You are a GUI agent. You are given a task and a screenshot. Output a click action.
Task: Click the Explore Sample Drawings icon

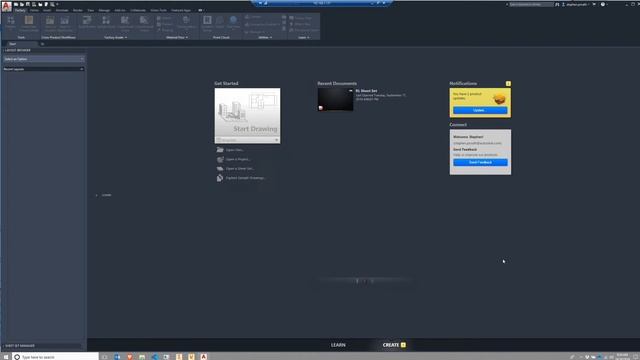pos(220,178)
